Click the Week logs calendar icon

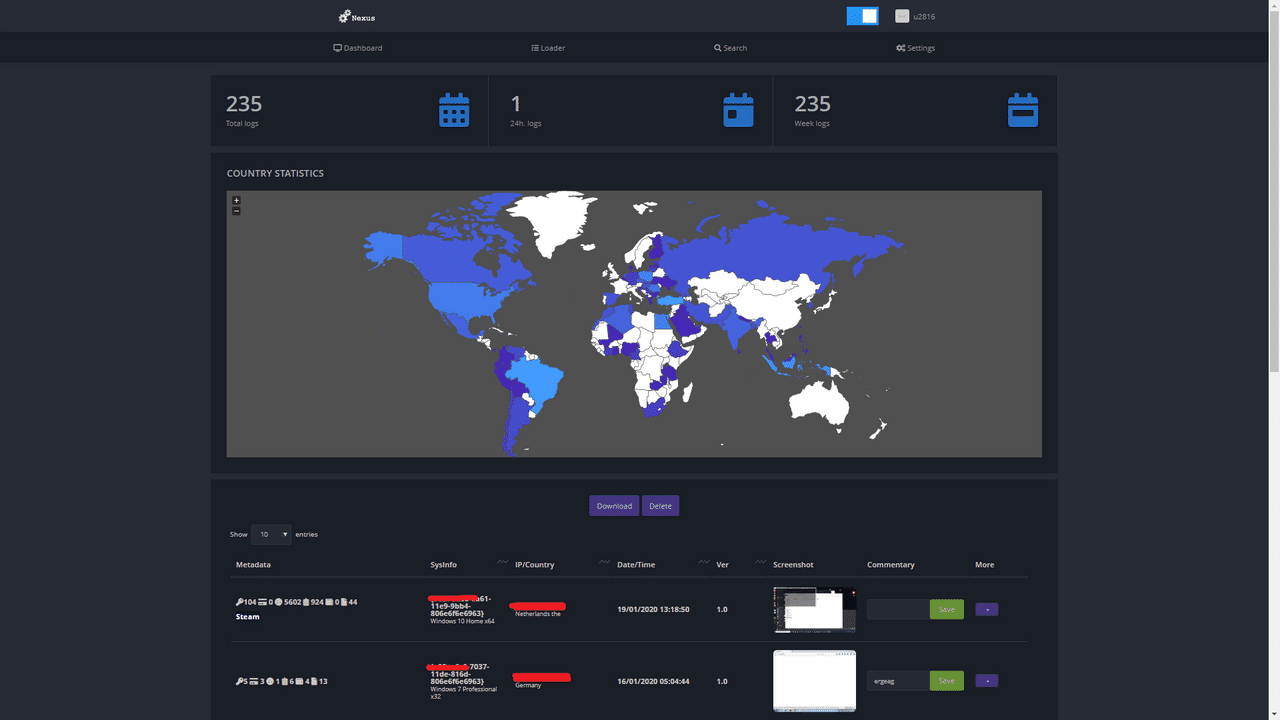(1023, 110)
